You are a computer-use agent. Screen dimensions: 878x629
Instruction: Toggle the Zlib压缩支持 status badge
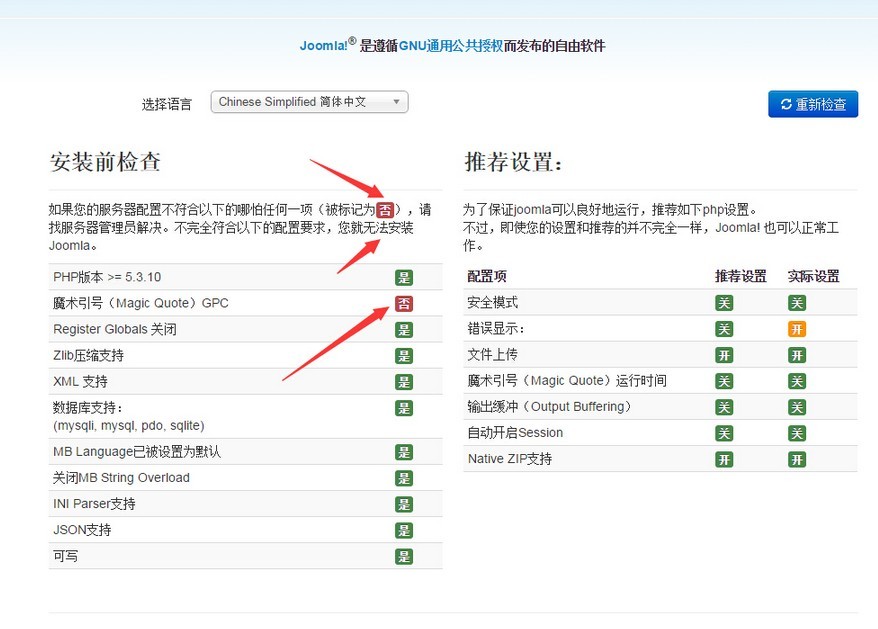pyautogui.click(x=403, y=354)
